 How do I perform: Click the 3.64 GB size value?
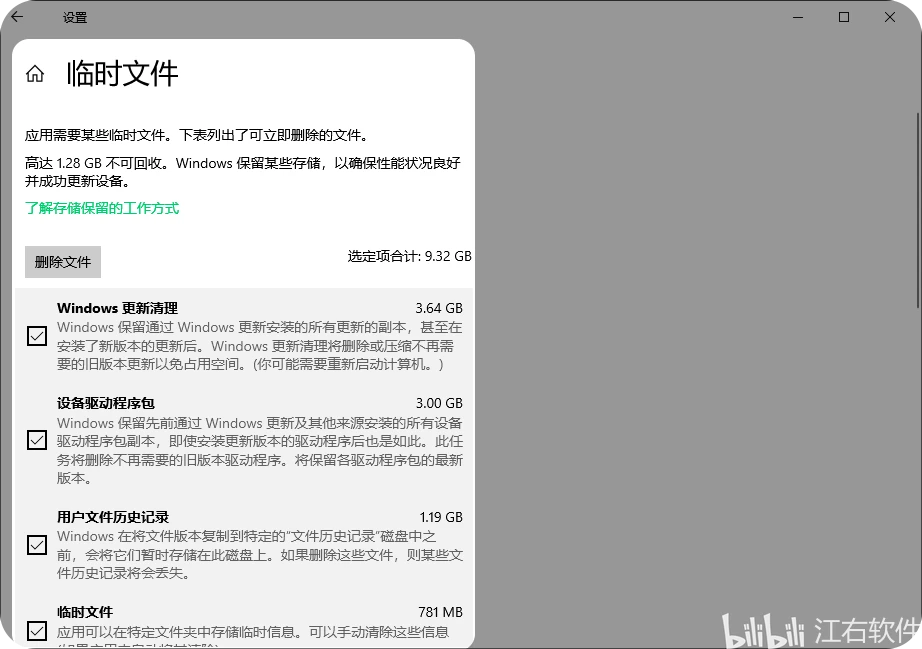(x=439, y=308)
